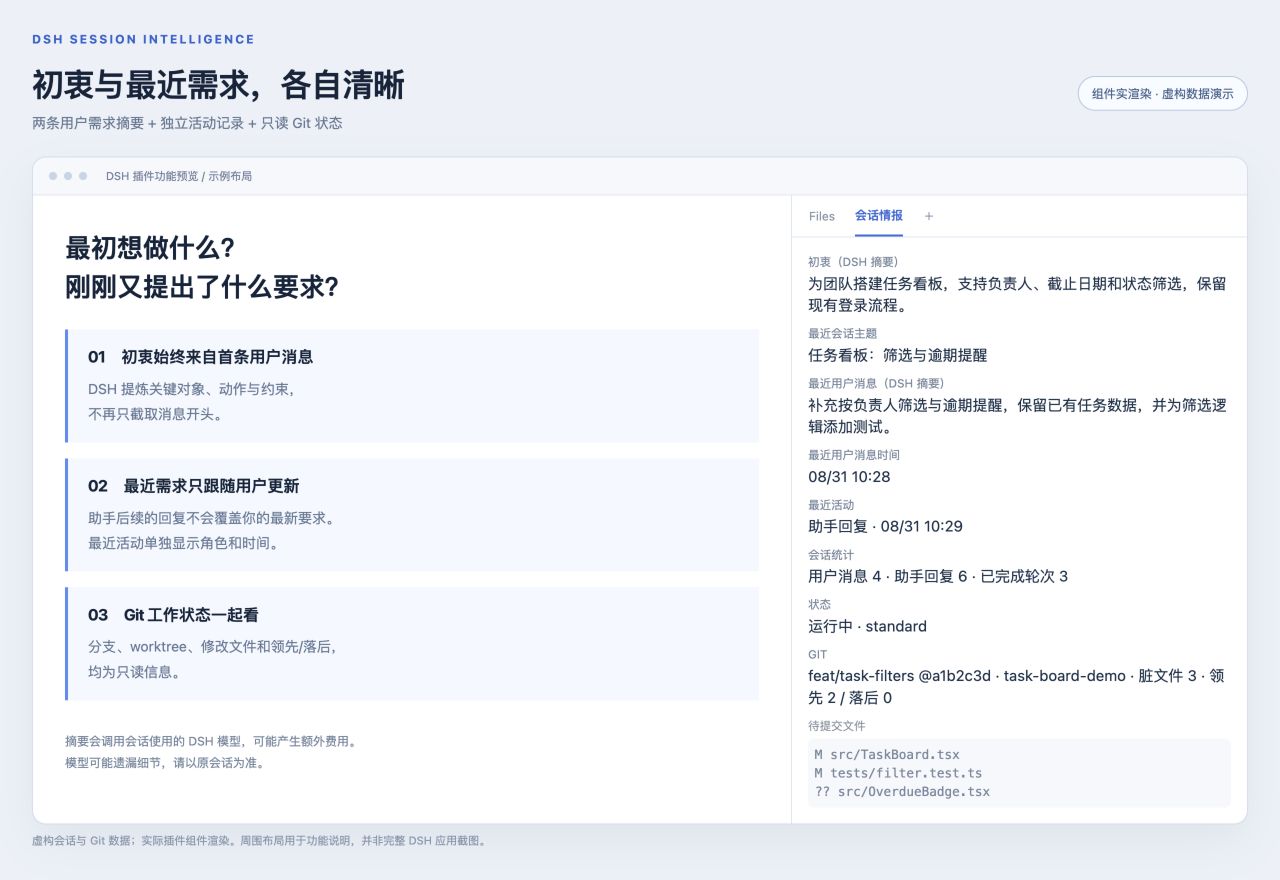This screenshot has height=880, width=1280.
Task: Click the middle window control dot
Action: click(x=68, y=176)
